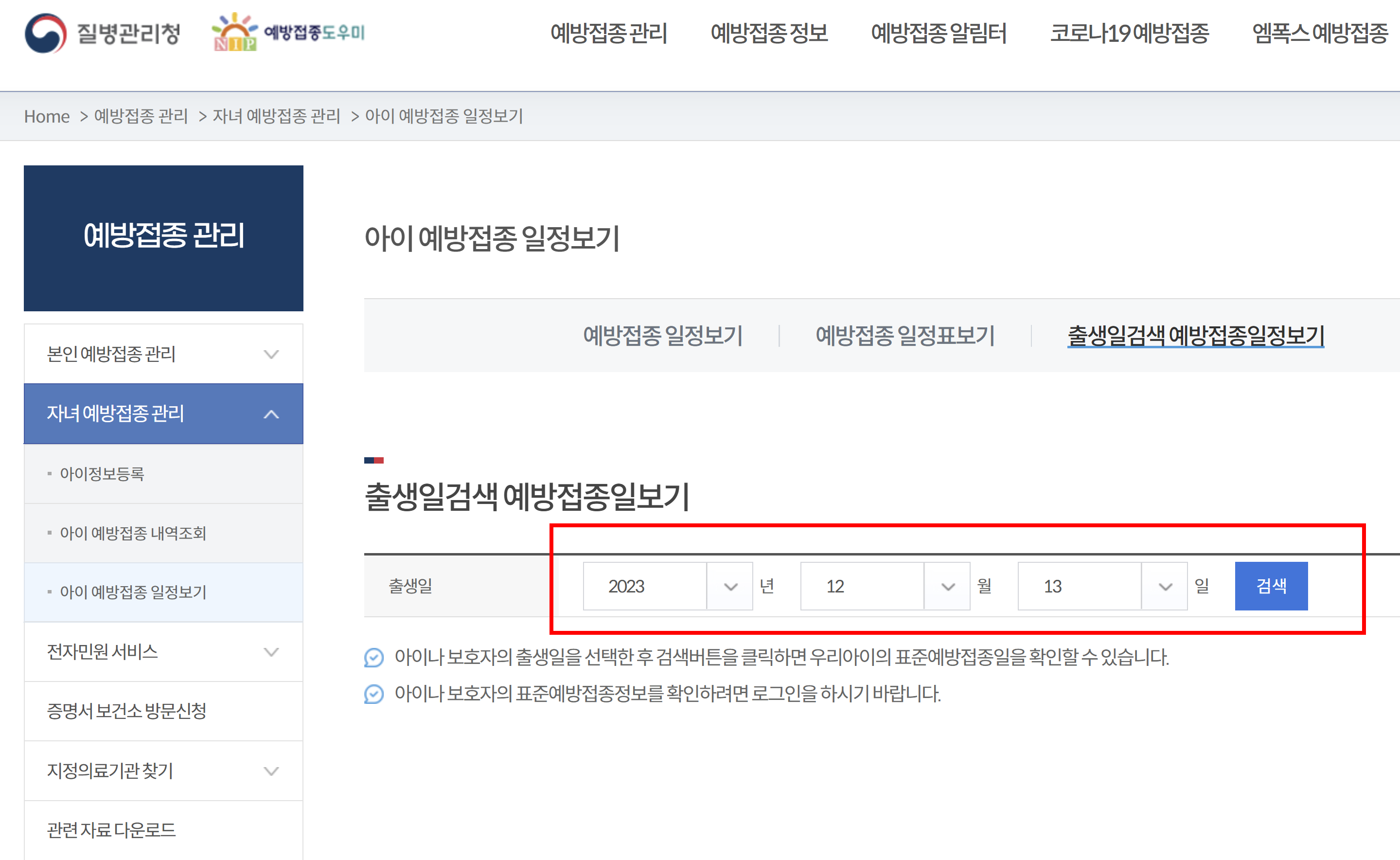Expand 본인 예방접종 관리 chevron
This screenshot has width=1400, height=860.
tap(271, 354)
